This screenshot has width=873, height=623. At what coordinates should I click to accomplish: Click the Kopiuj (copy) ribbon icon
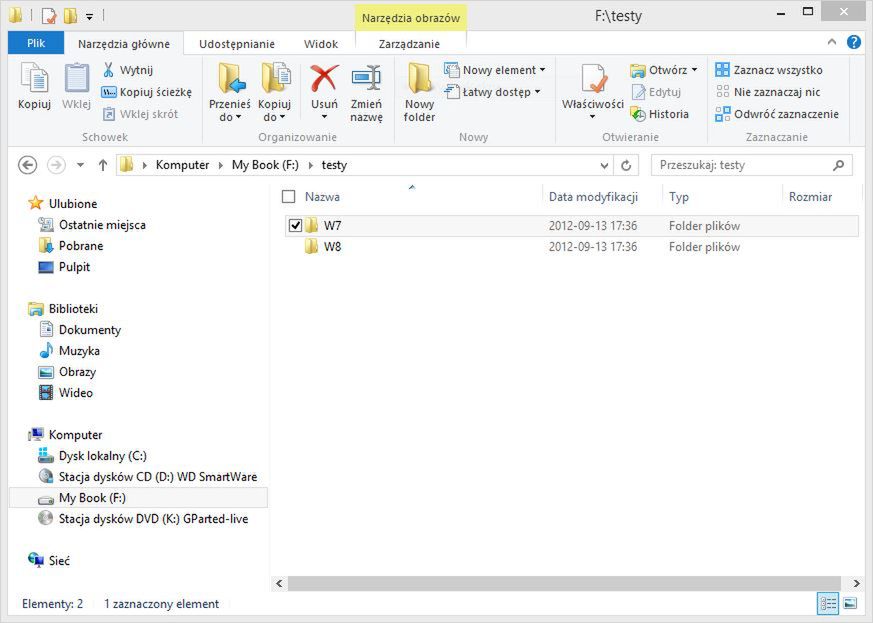tap(34, 78)
